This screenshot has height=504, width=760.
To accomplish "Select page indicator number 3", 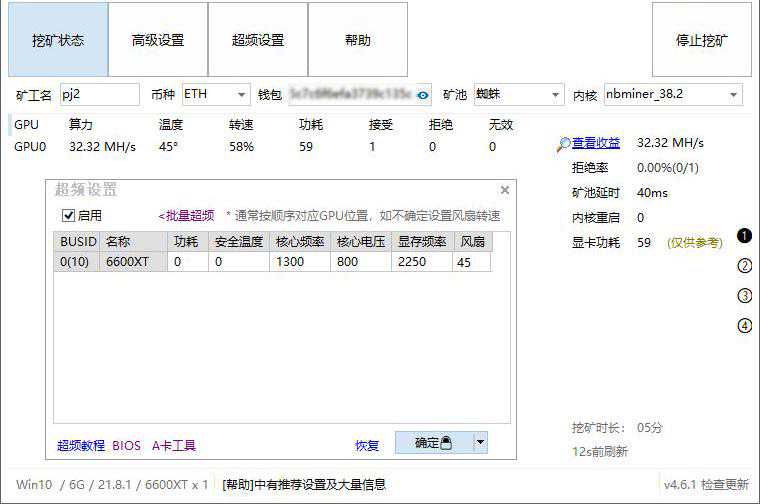I will (744, 296).
